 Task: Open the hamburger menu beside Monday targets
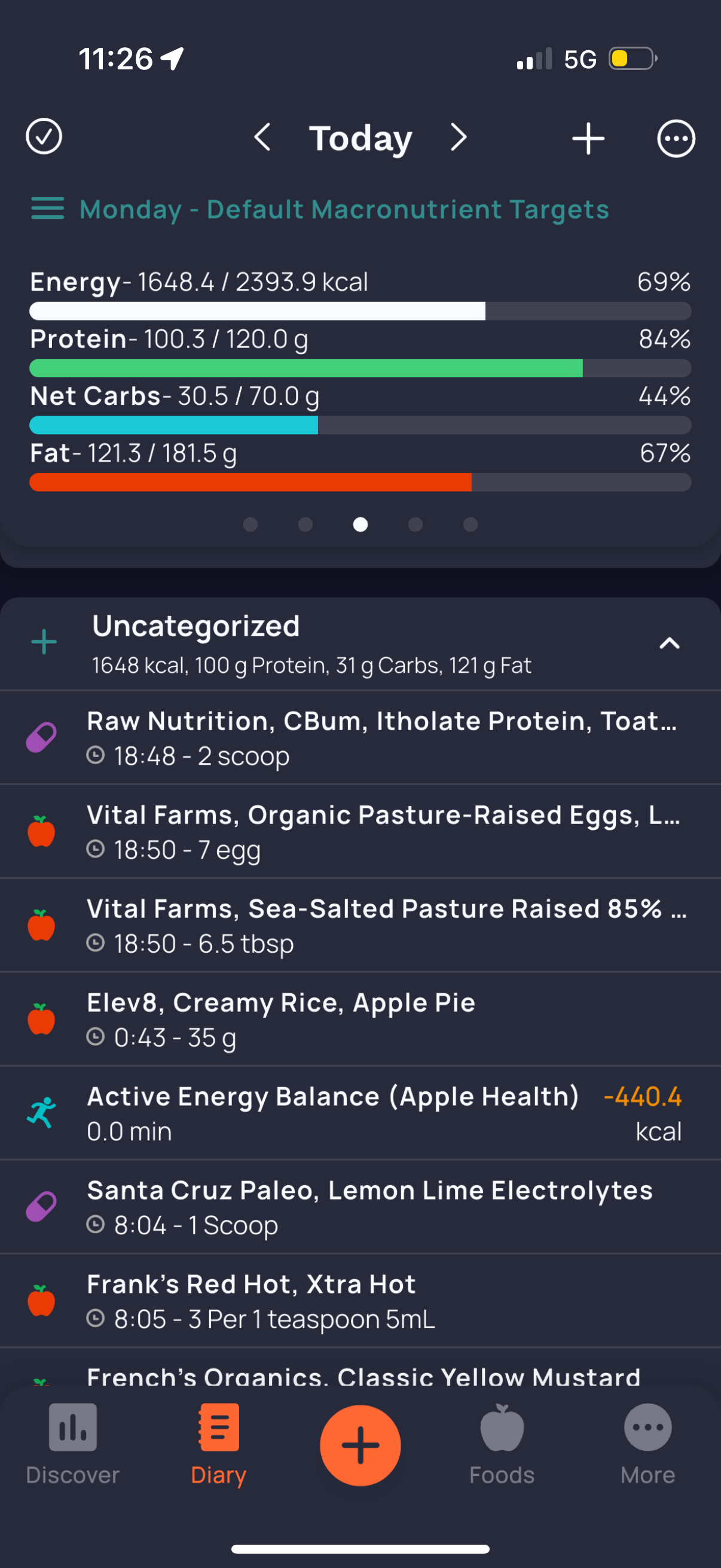click(x=47, y=209)
